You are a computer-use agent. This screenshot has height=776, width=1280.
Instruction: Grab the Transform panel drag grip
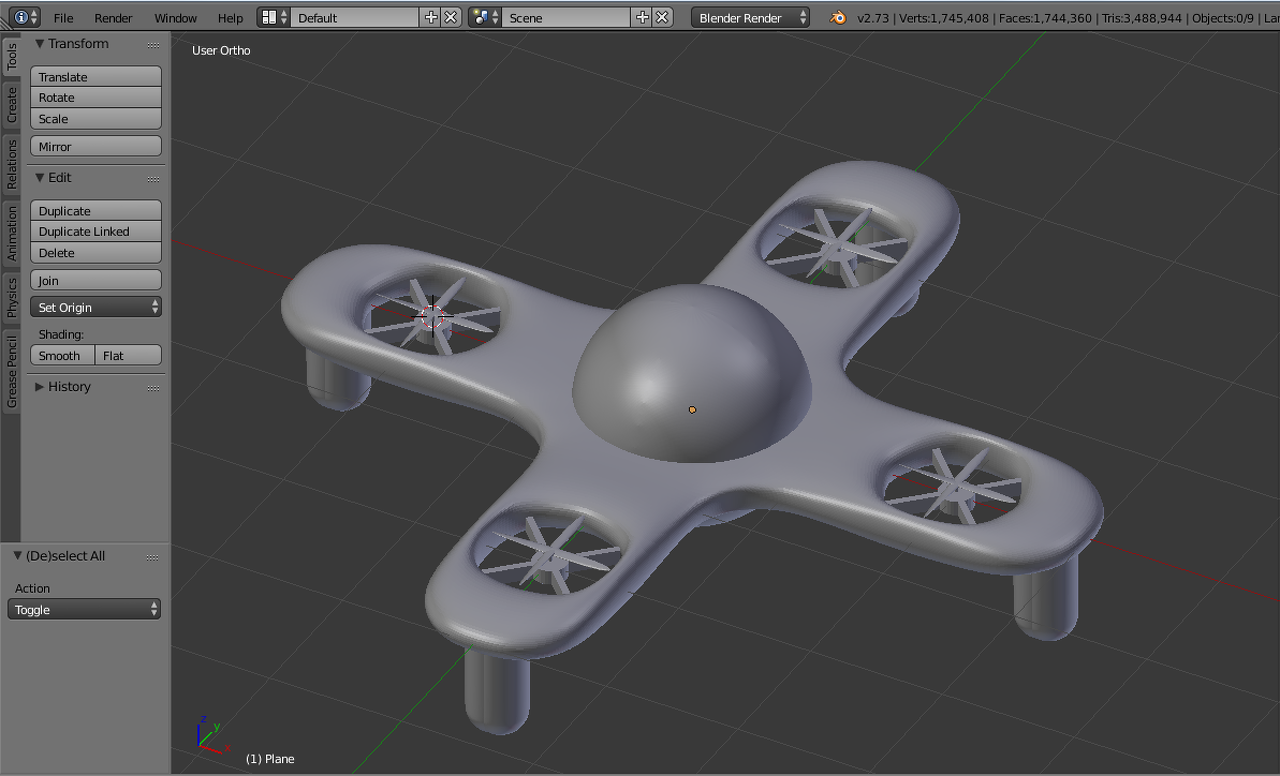click(x=153, y=45)
